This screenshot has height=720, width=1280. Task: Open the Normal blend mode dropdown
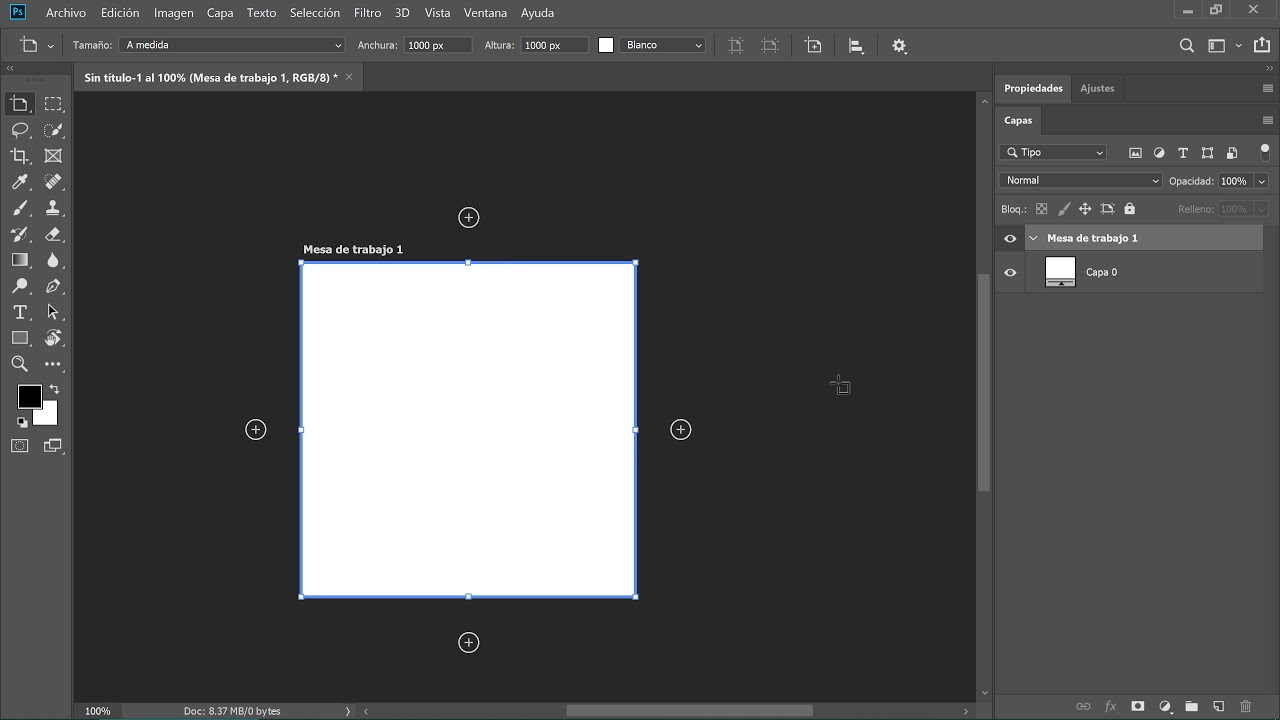(1081, 181)
